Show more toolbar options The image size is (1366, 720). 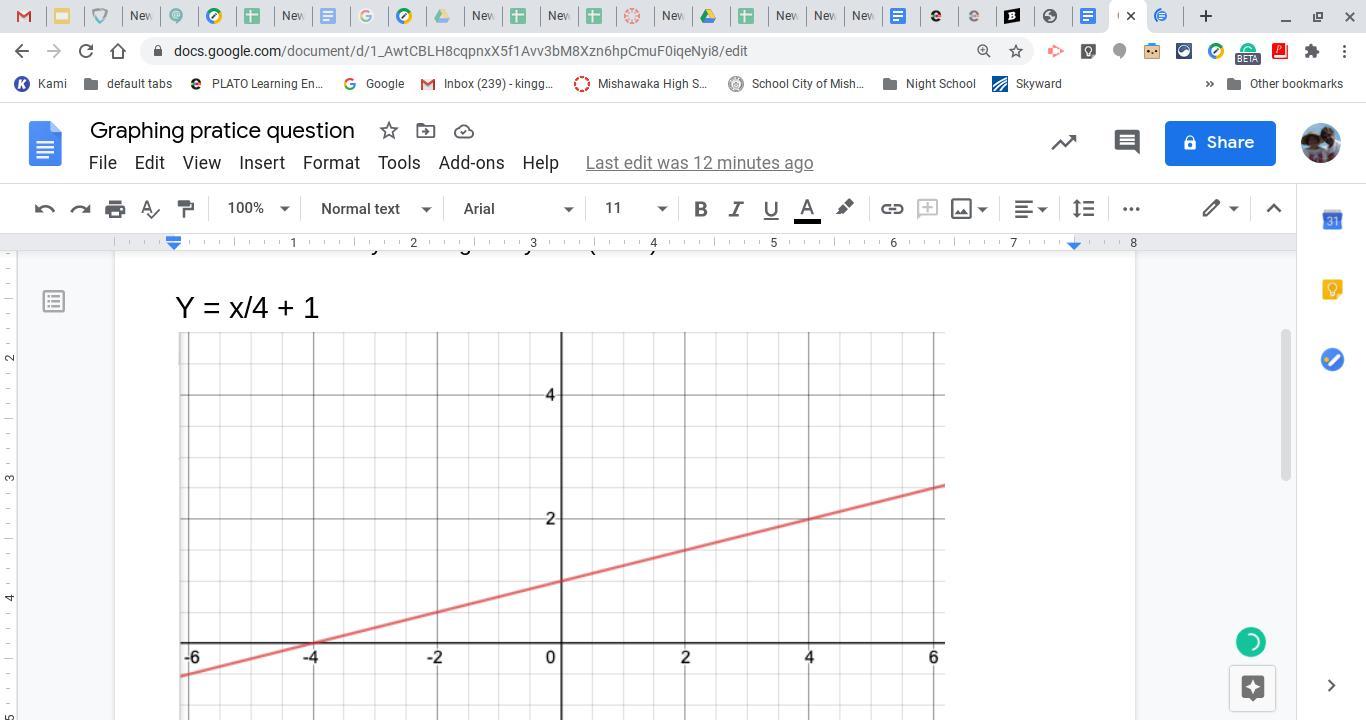point(1131,209)
